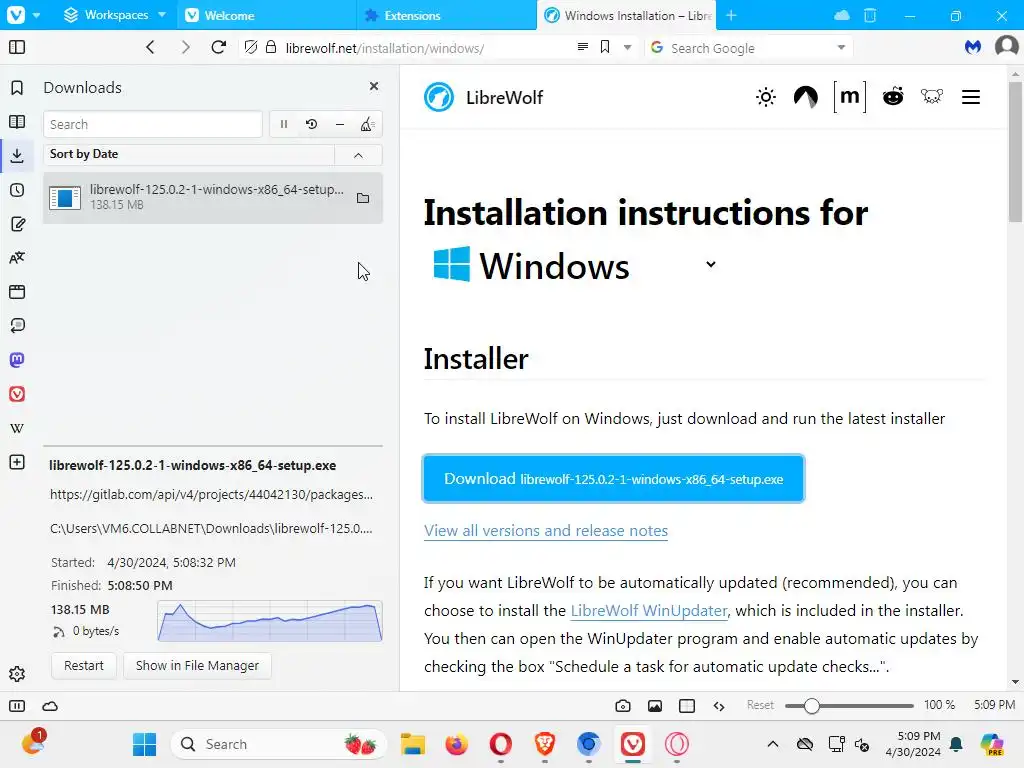Open the closed tabs trash icon
The image size is (1024, 768).
click(870, 15)
